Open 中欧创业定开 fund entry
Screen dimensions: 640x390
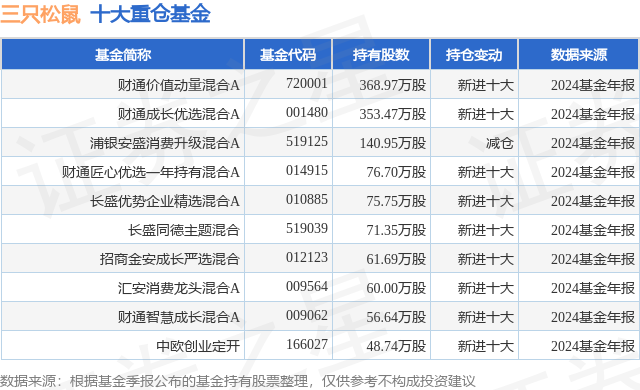(x=198, y=346)
